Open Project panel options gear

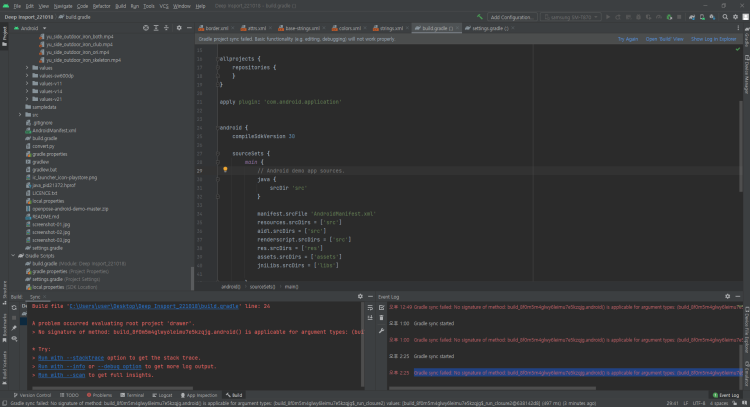point(179,28)
